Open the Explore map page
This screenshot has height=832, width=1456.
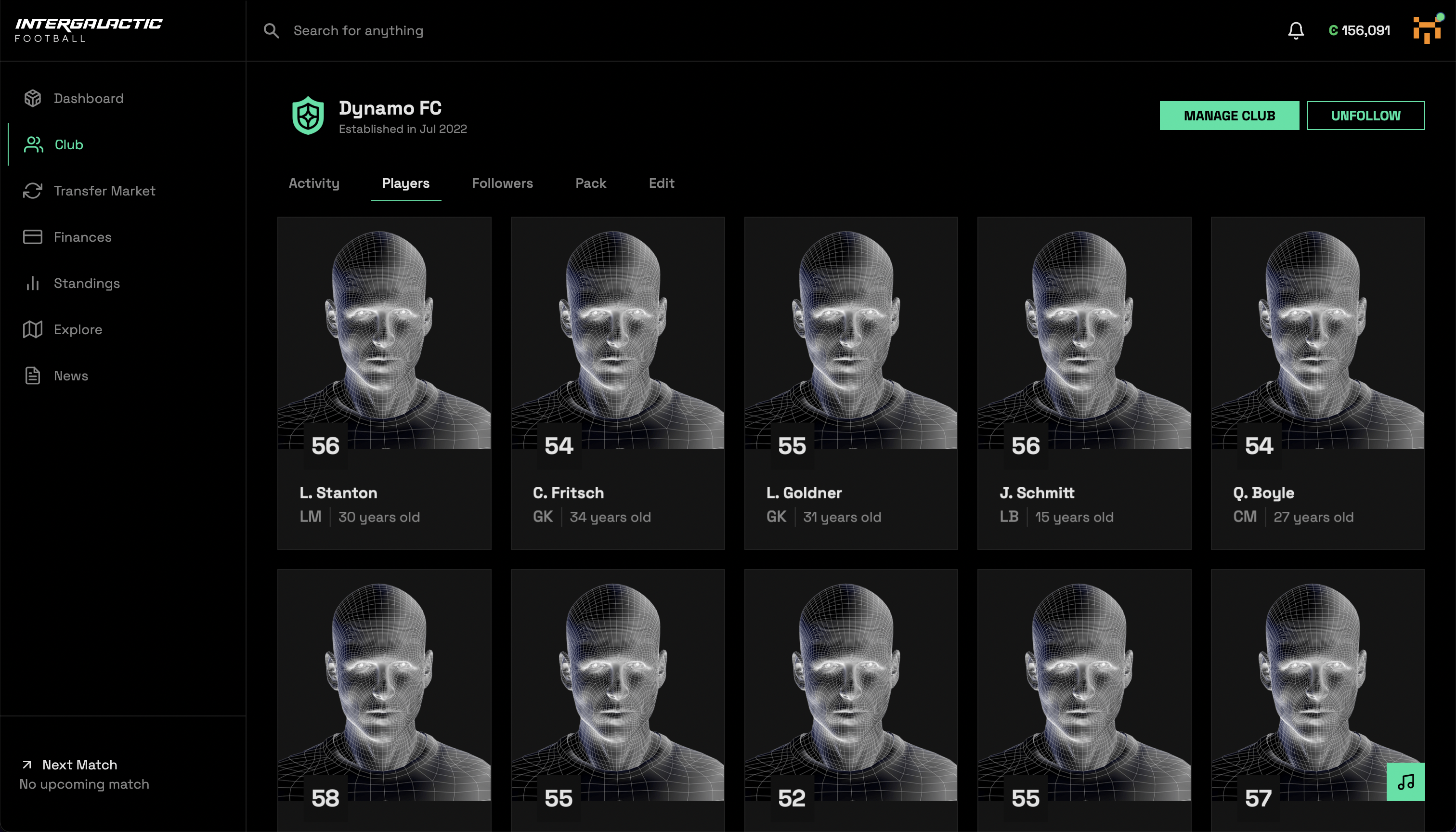point(78,330)
